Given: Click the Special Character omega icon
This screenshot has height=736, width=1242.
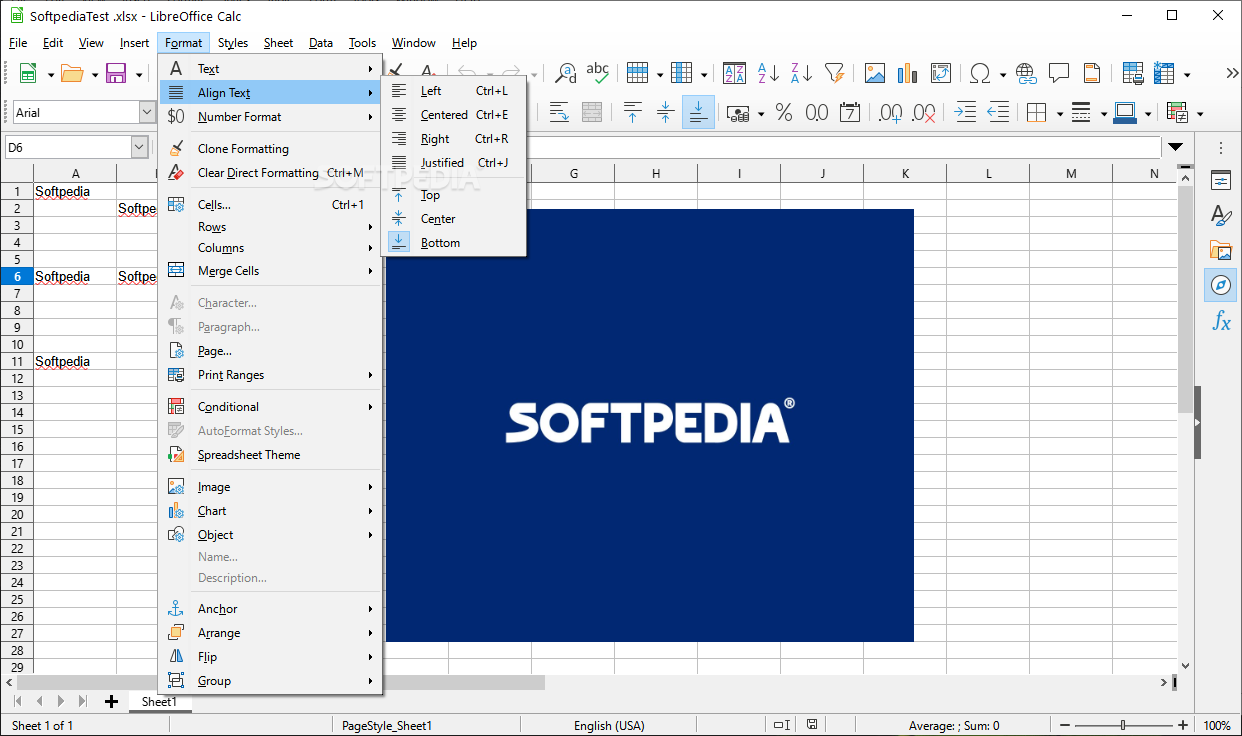Looking at the screenshot, I should 980,73.
